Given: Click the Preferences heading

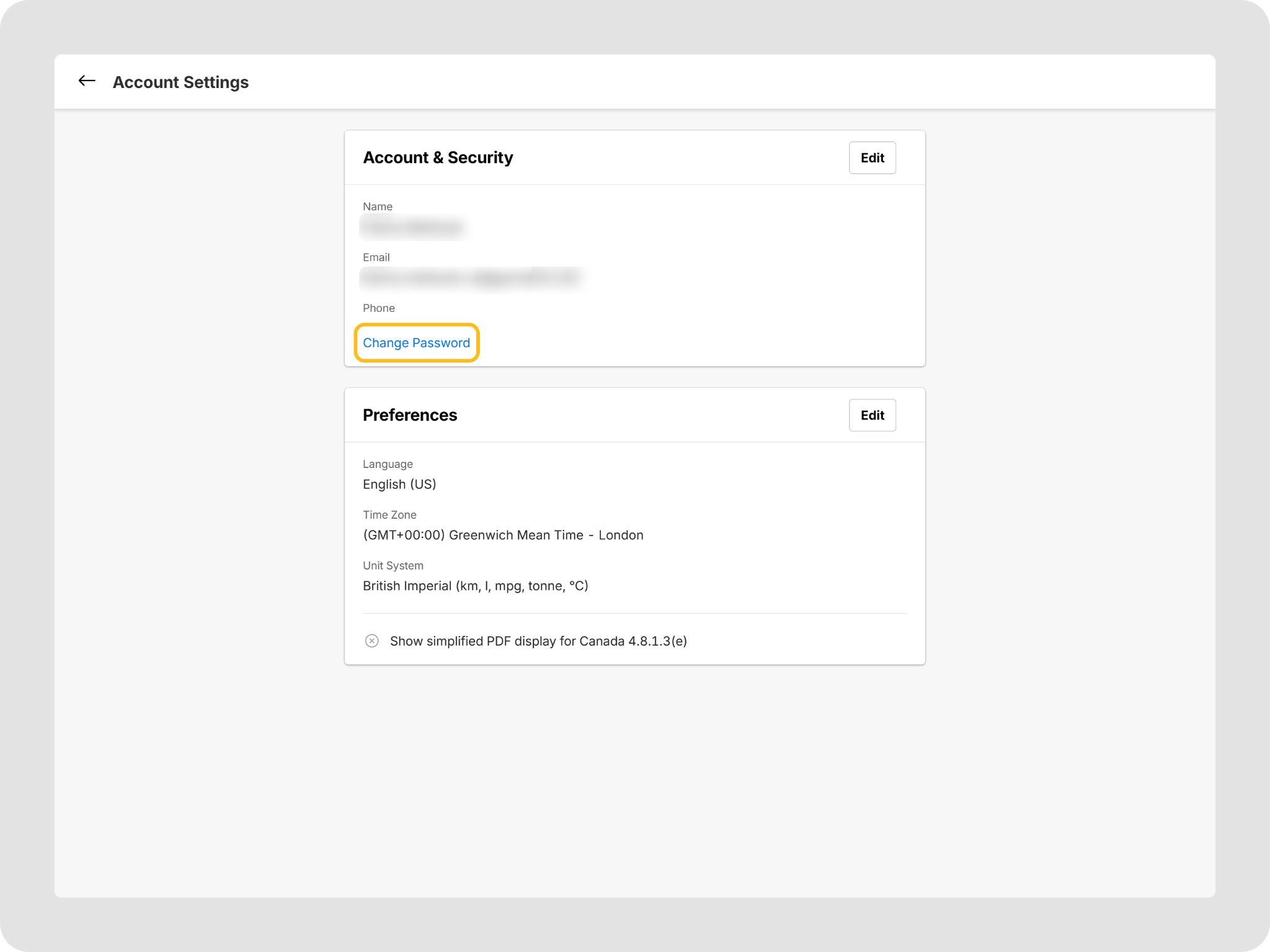Looking at the screenshot, I should [410, 415].
